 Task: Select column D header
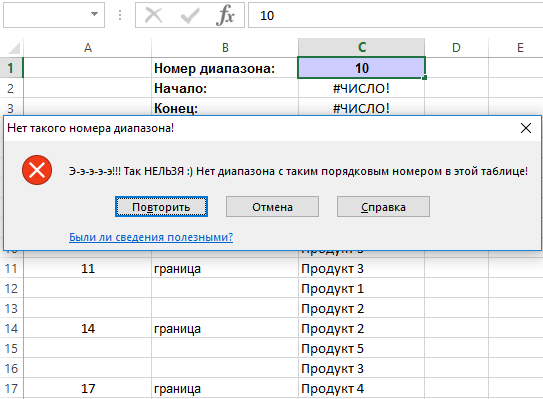pos(456,47)
